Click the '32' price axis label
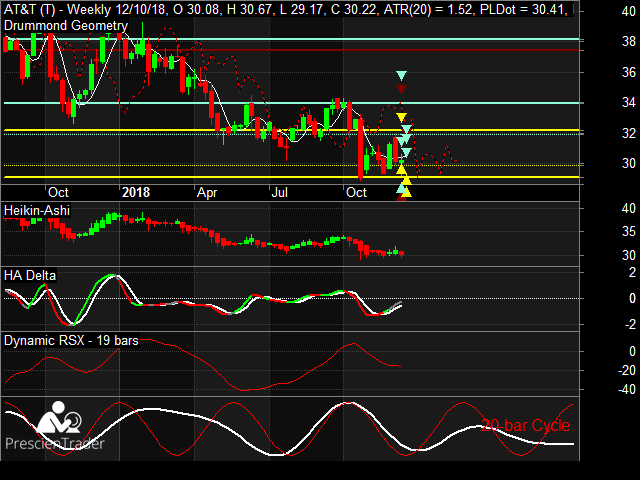 point(629,133)
